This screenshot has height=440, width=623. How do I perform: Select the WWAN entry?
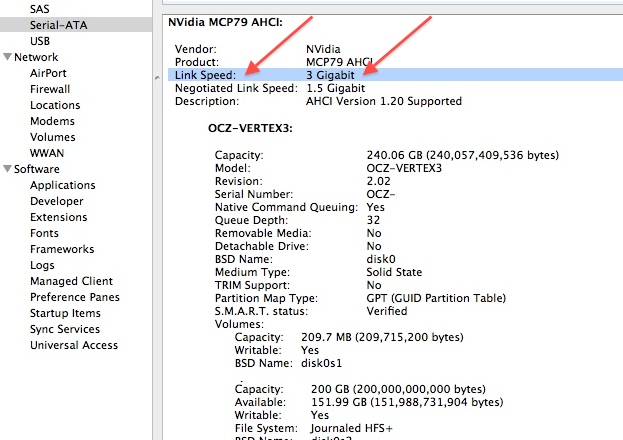[47, 153]
